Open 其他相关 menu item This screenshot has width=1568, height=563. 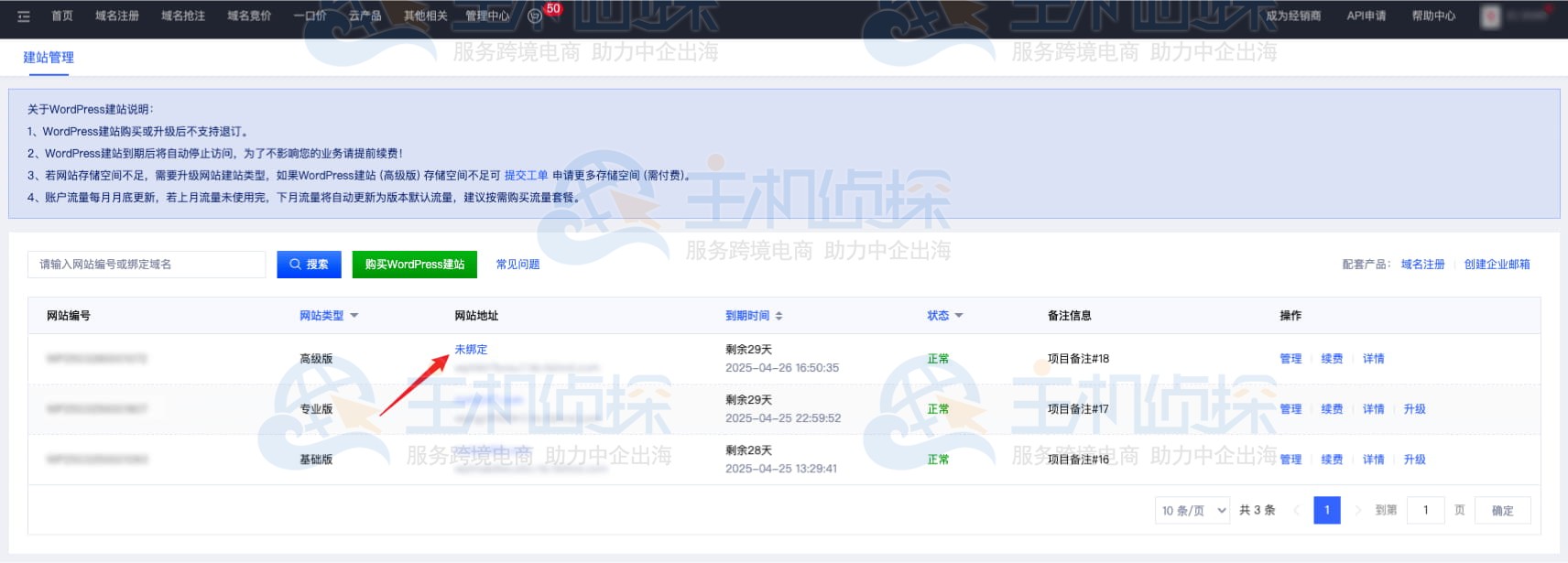(426, 16)
